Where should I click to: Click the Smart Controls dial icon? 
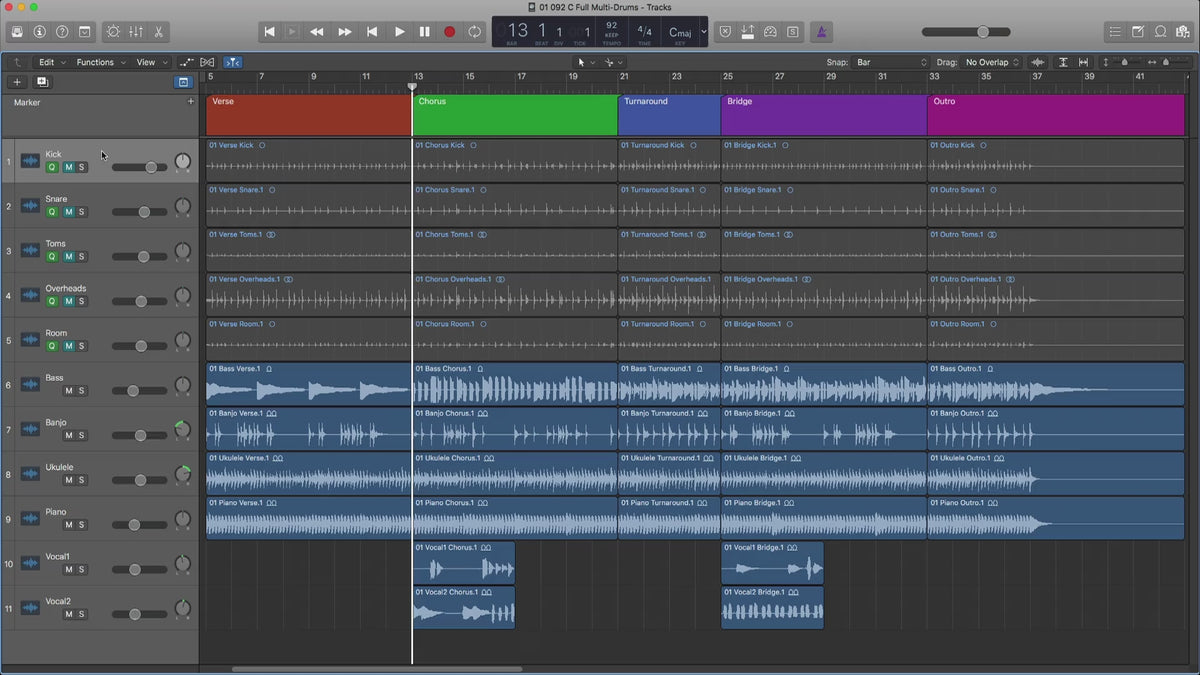112,32
